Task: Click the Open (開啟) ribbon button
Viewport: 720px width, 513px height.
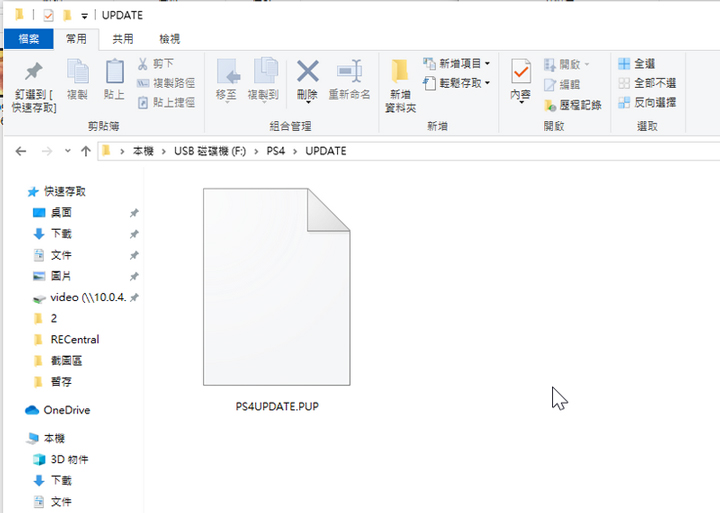Action: [x=566, y=64]
